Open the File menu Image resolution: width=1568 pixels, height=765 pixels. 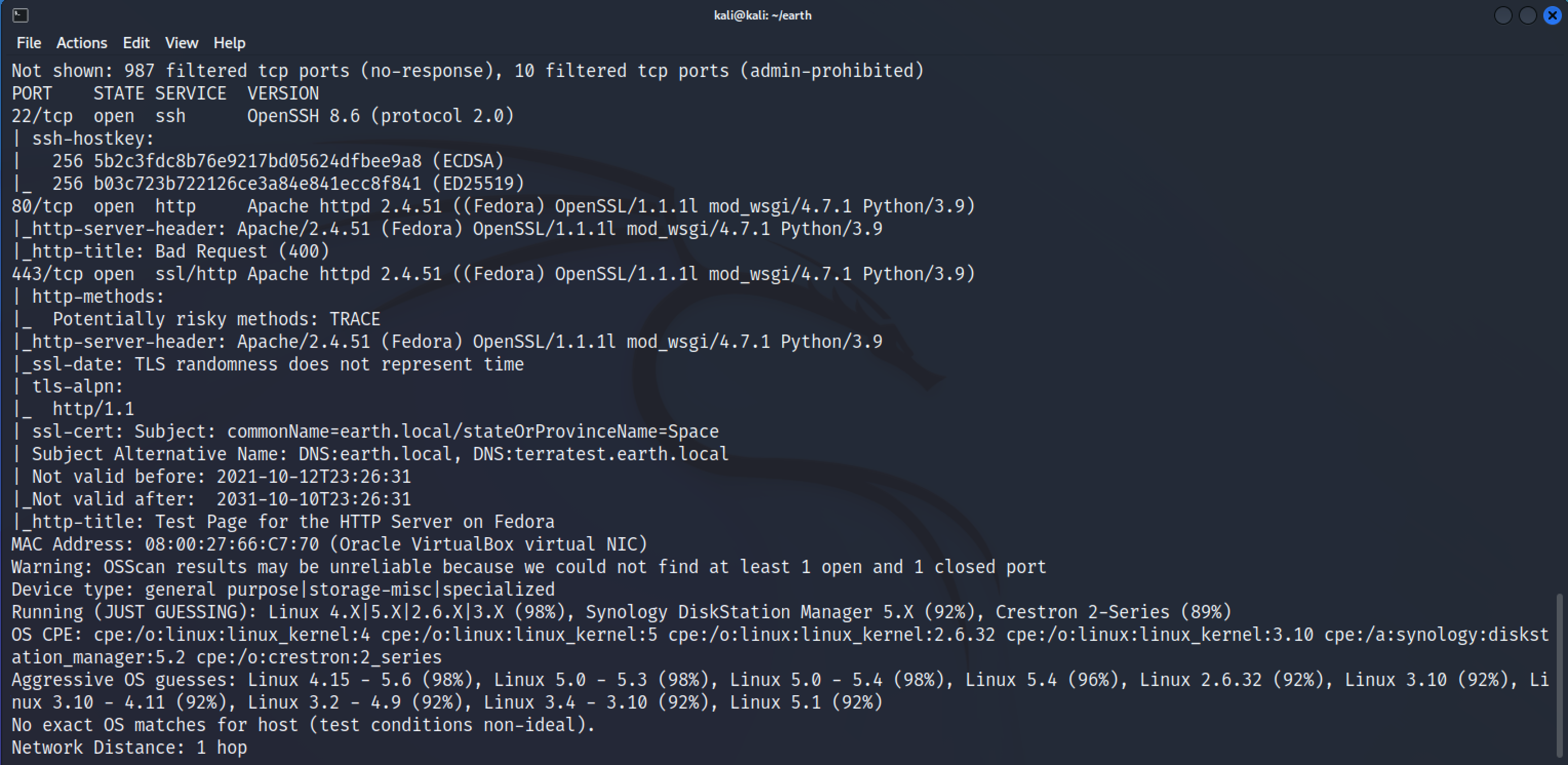click(x=29, y=43)
